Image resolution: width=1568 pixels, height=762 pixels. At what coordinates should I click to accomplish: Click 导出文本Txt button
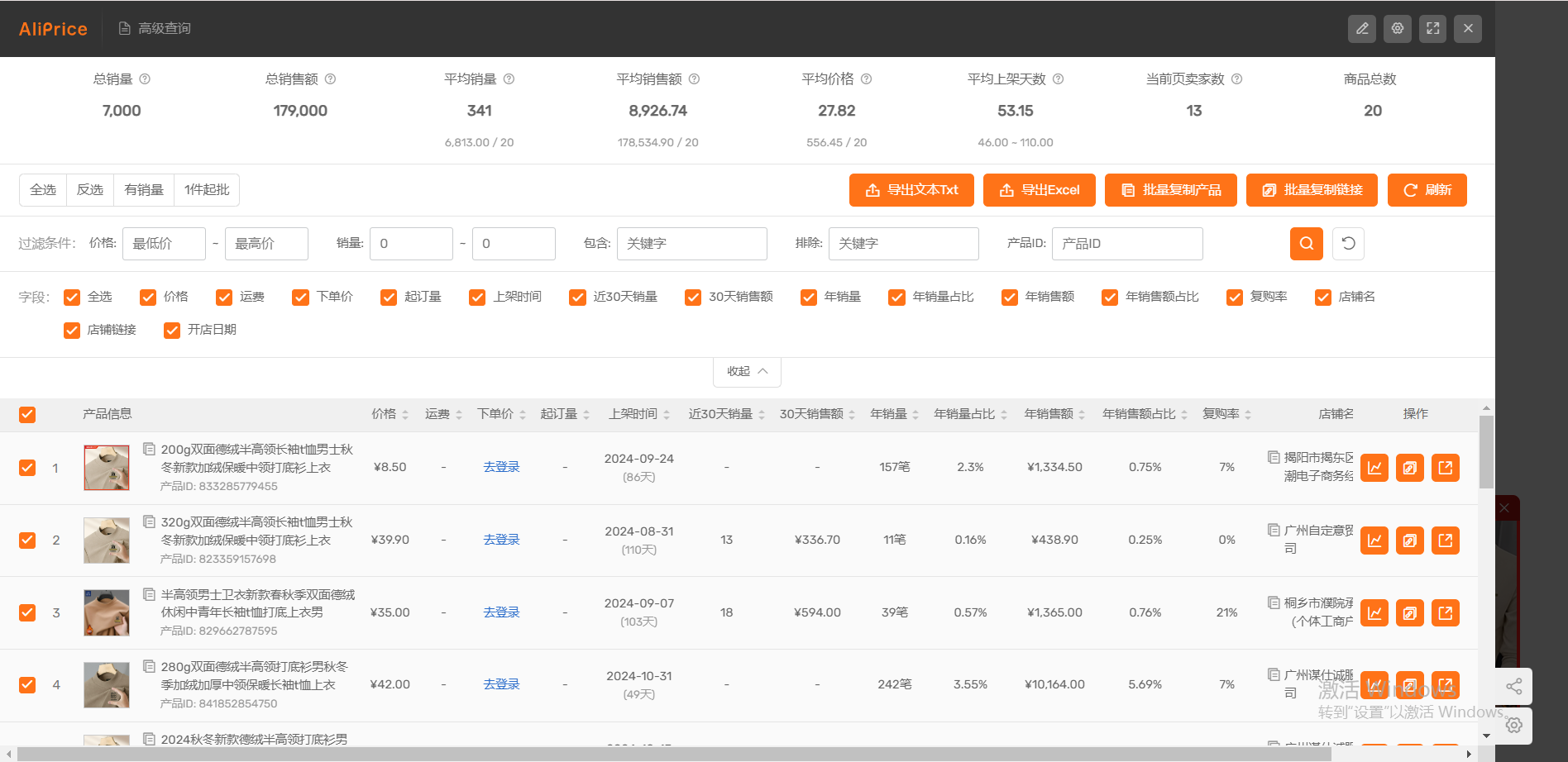[911, 190]
